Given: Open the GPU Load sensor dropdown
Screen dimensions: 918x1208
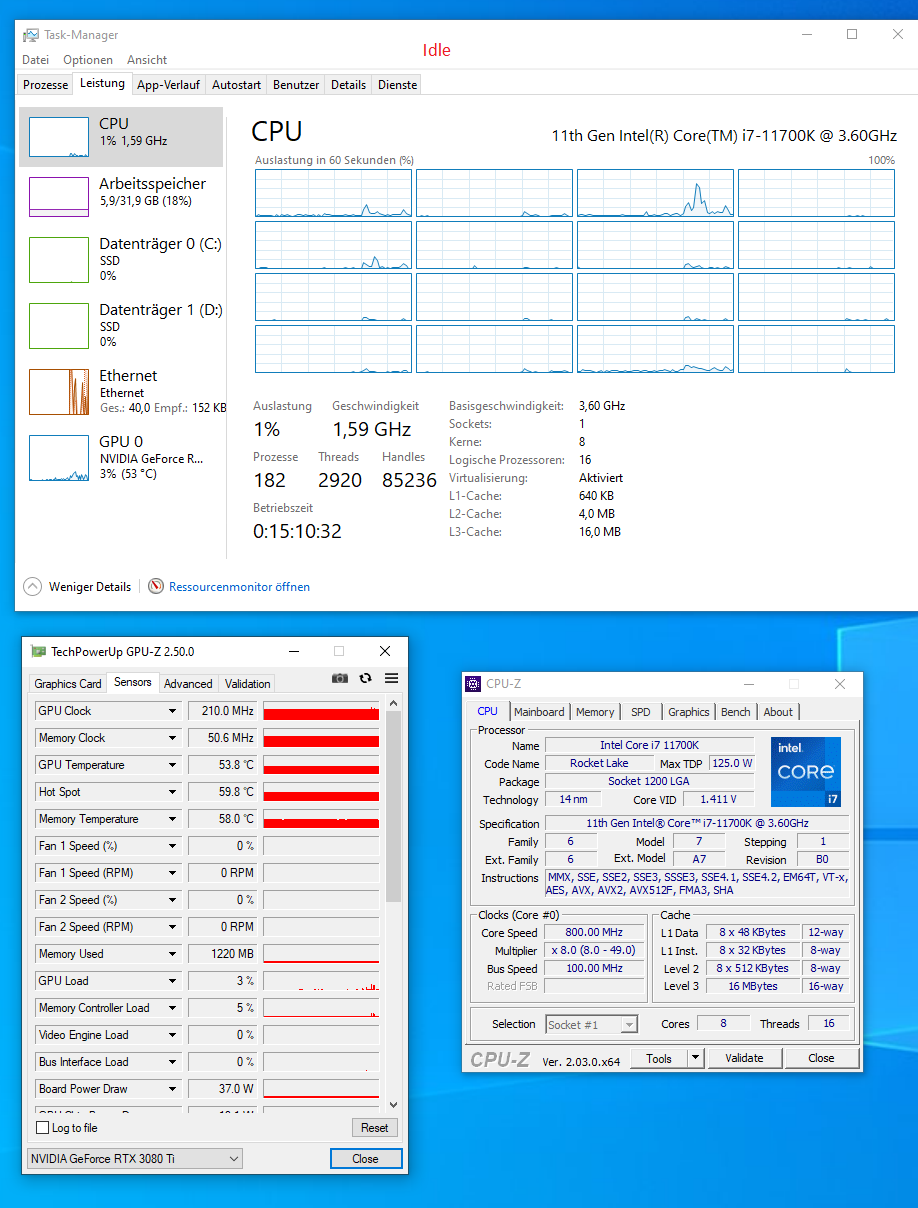Looking at the screenshot, I should 172,981.
